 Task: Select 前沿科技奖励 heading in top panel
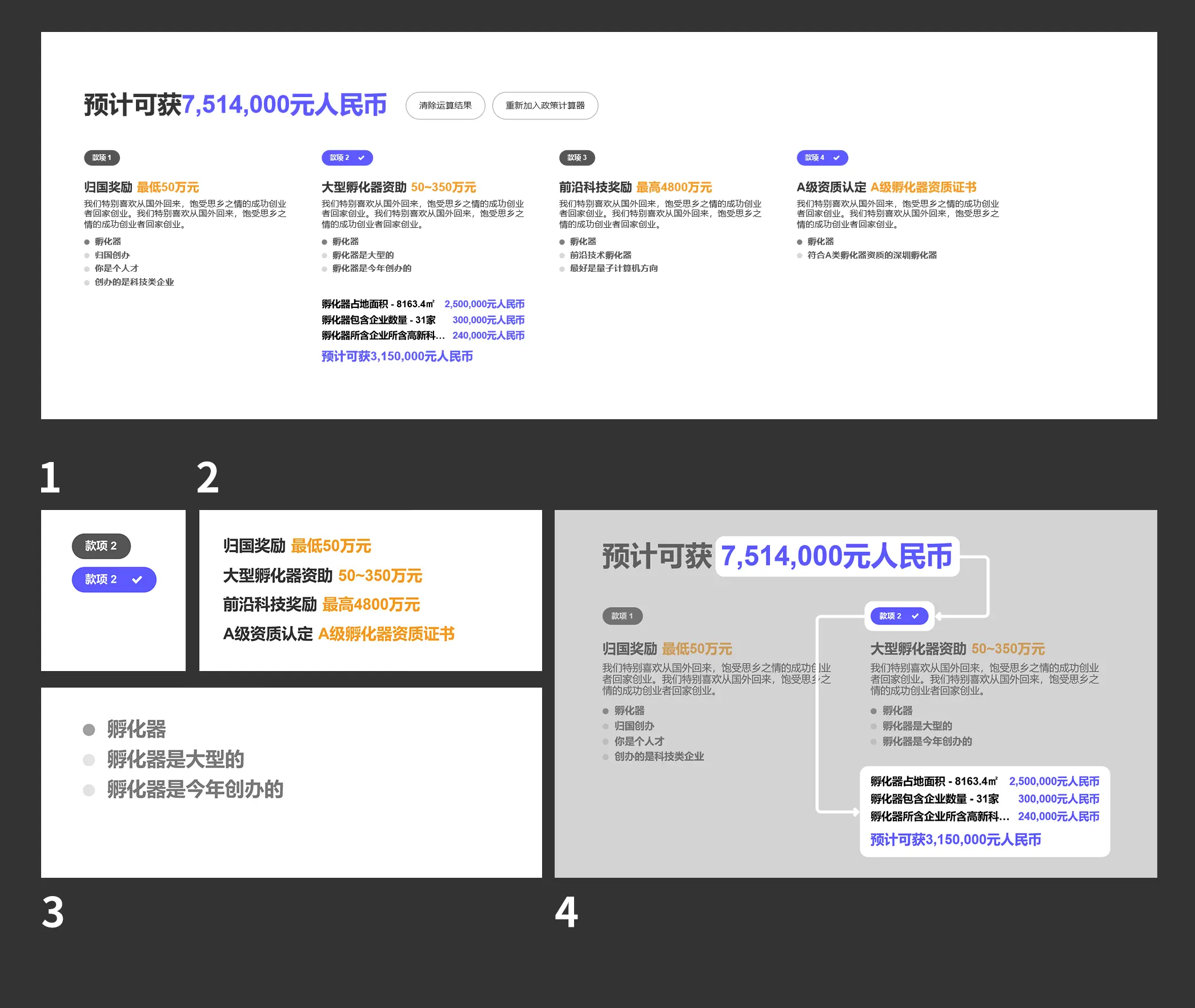click(x=595, y=187)
